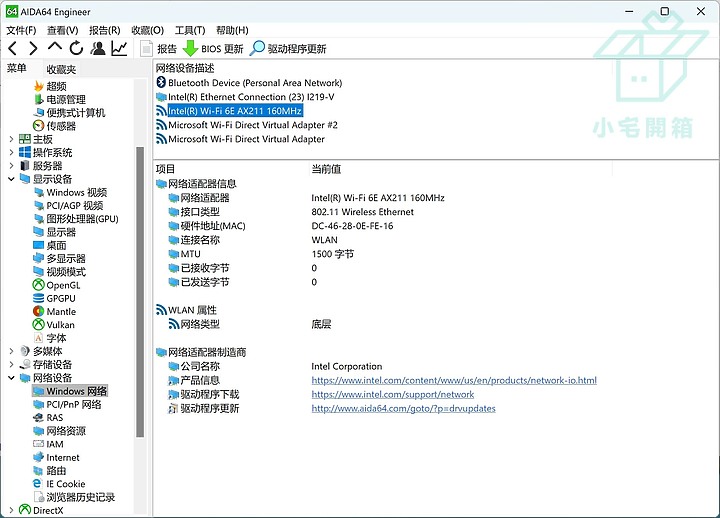Select Bluetooth Device (Personal Area Network) row
The height and width of the screenshot is (518, 720).
249,83
